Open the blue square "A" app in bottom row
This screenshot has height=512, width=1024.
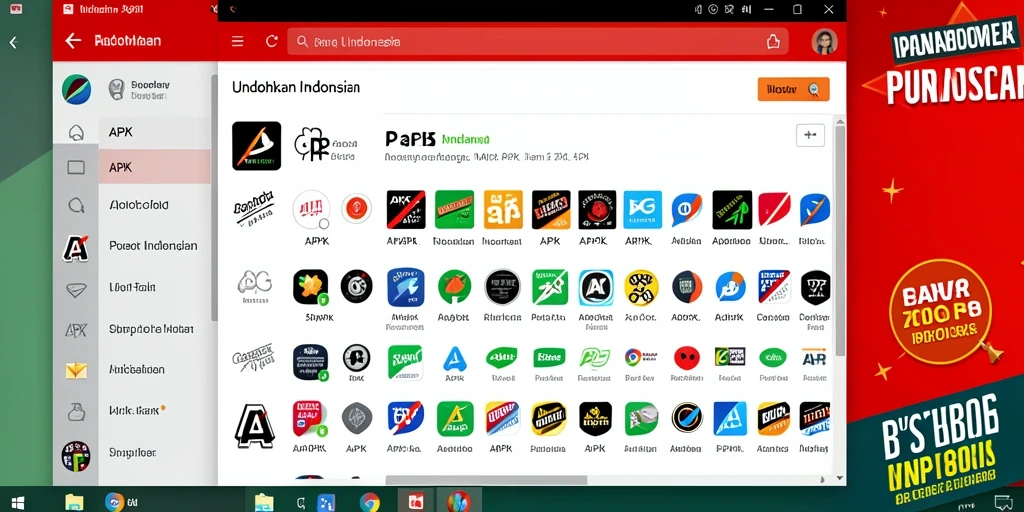(729, 419)
